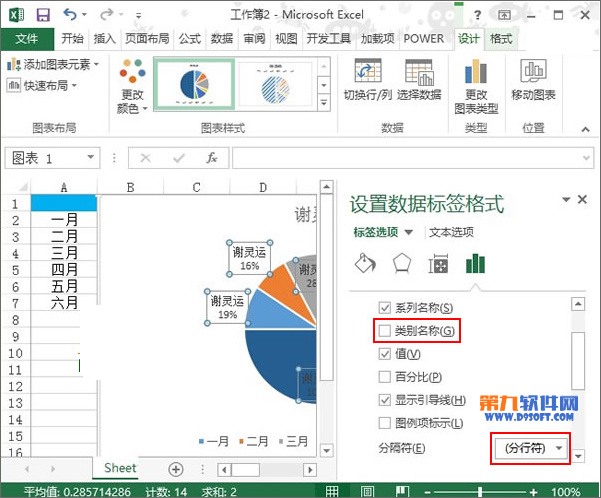Add a new sheet with plus icon
Screen dimensions: 601x498
[x=176, y=469]
